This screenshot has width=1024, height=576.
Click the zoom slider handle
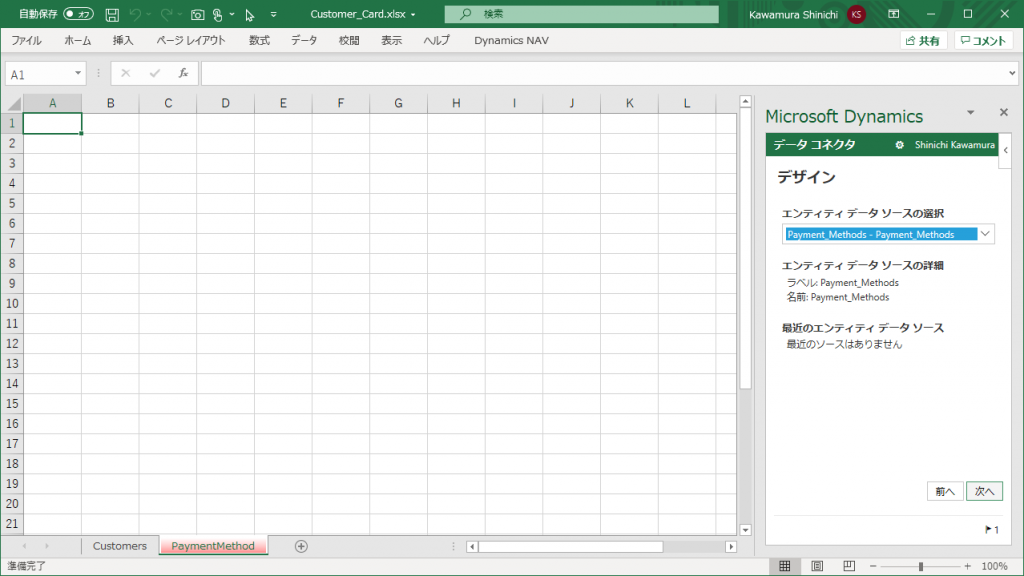(921, 566)
